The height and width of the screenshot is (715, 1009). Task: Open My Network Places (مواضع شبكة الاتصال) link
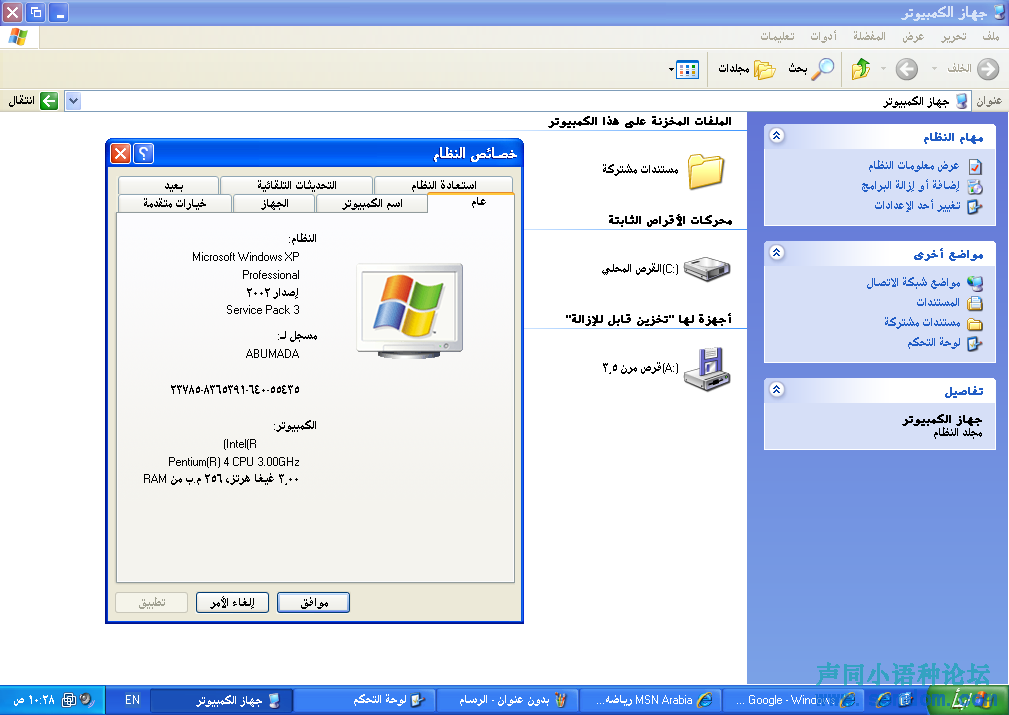(913, 283)
